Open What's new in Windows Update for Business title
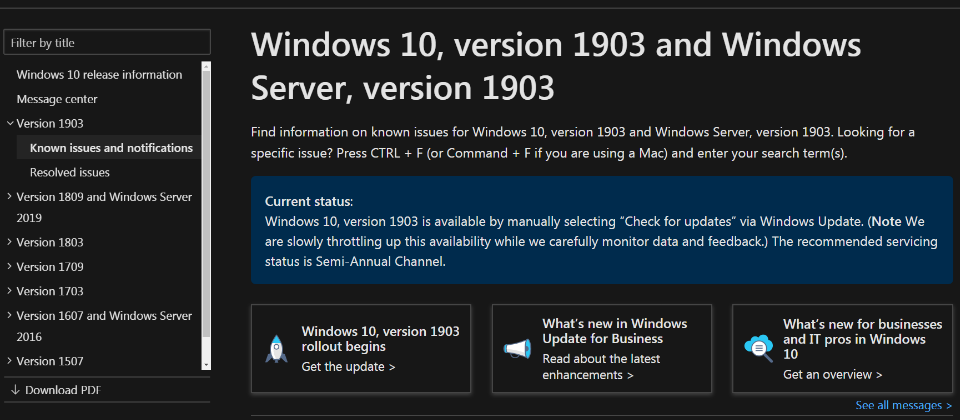Screen dimensions: 960x420 point(615,331)
